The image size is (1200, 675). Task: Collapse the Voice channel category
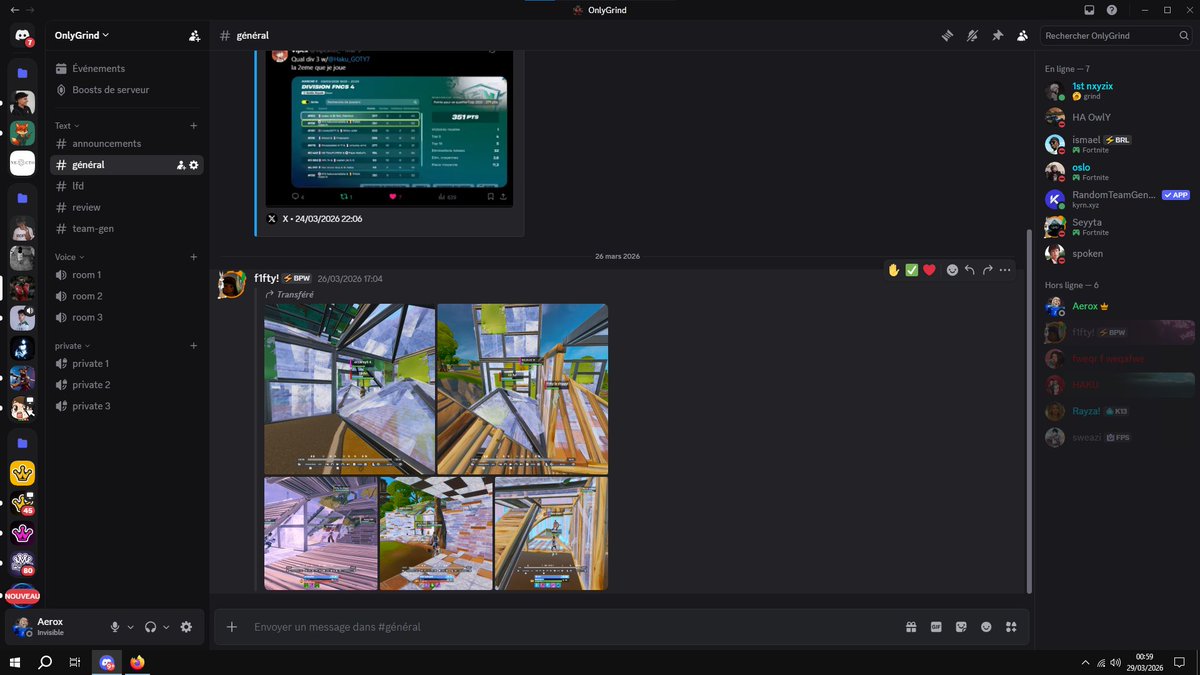pos(69,257)
